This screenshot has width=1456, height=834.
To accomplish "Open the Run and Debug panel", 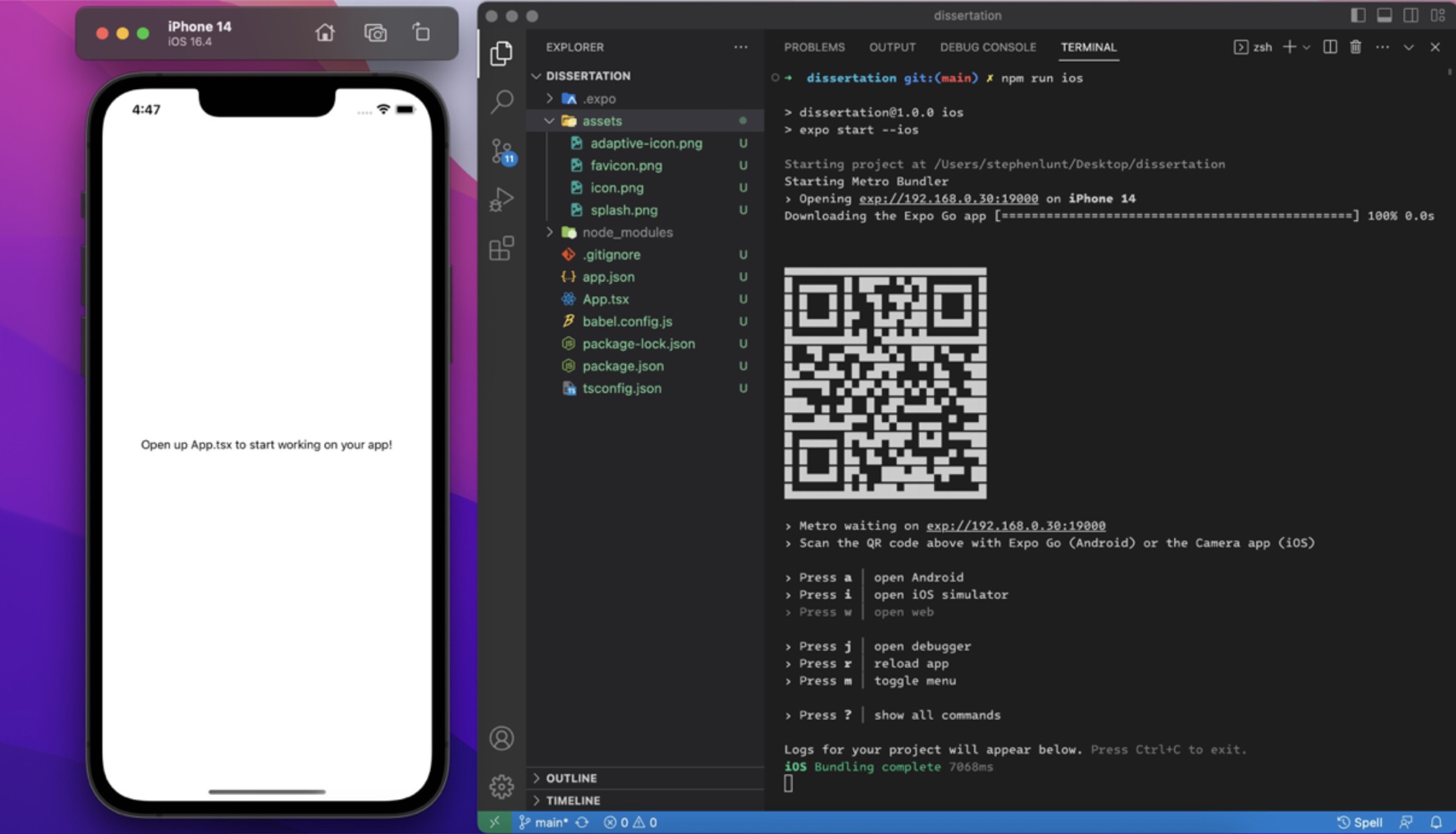I will [x=502, y=199].
